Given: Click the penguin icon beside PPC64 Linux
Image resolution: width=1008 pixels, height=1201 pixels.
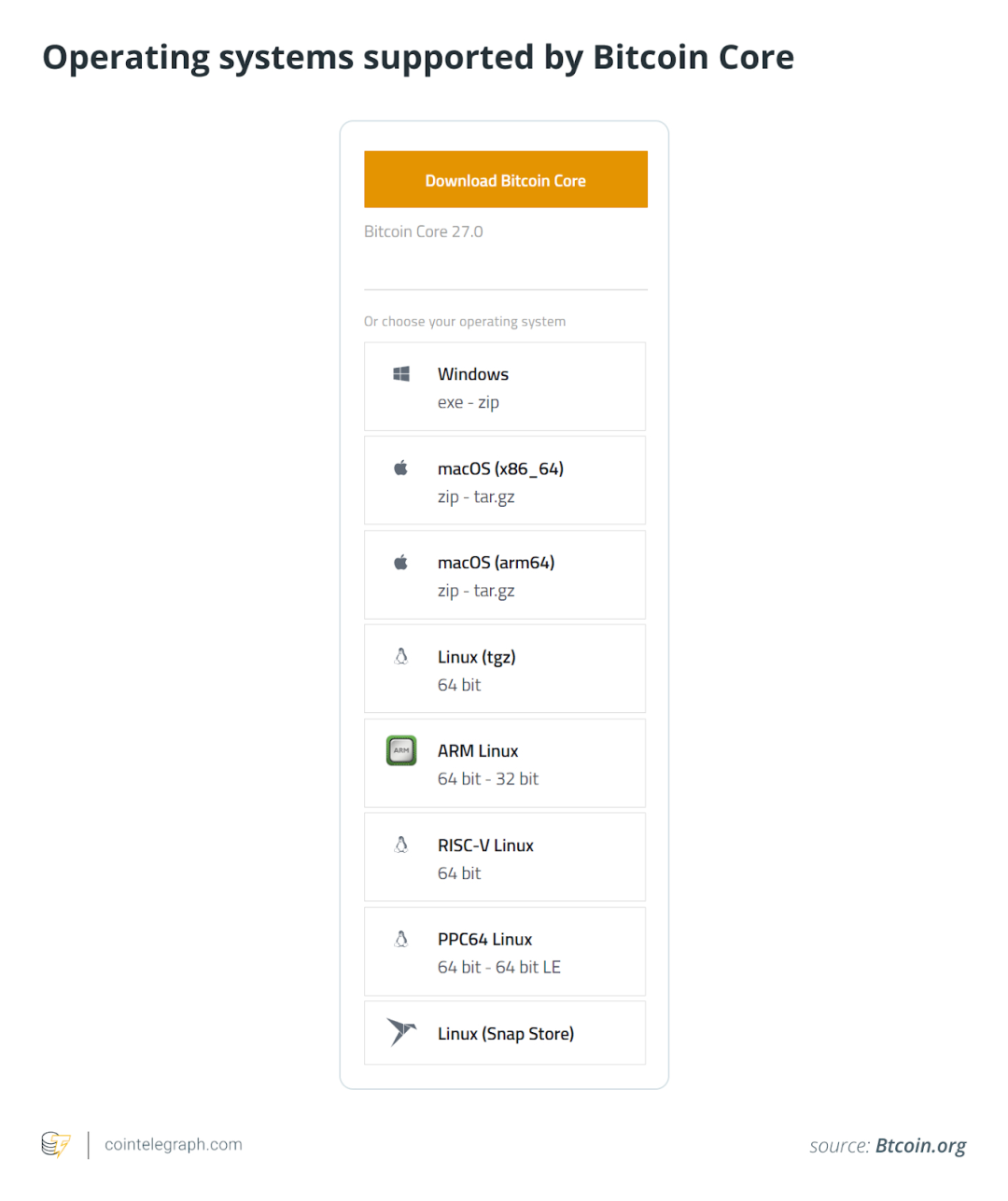Looking at the screenshot, I should coord(401,939).
